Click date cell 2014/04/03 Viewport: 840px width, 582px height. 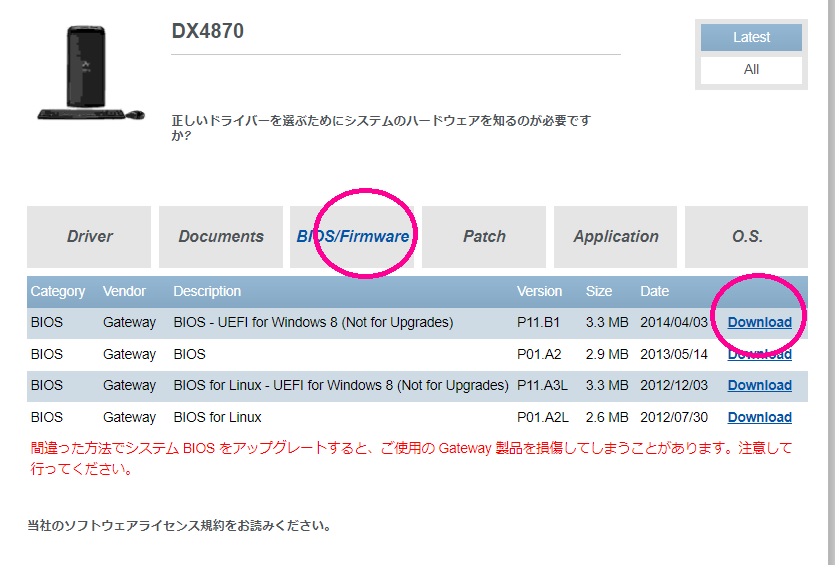pyautogui.click(x=674, y=322)
